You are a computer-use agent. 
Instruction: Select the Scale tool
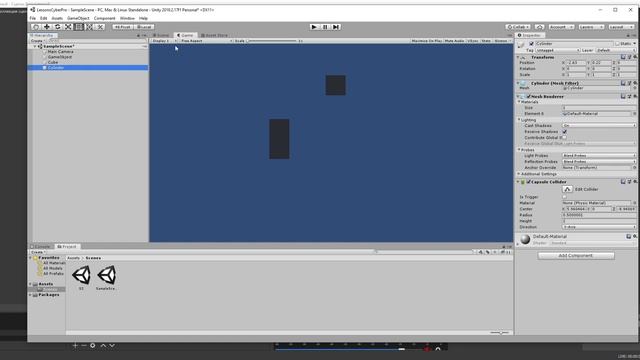pyautogui.click(x=68, y=27)
